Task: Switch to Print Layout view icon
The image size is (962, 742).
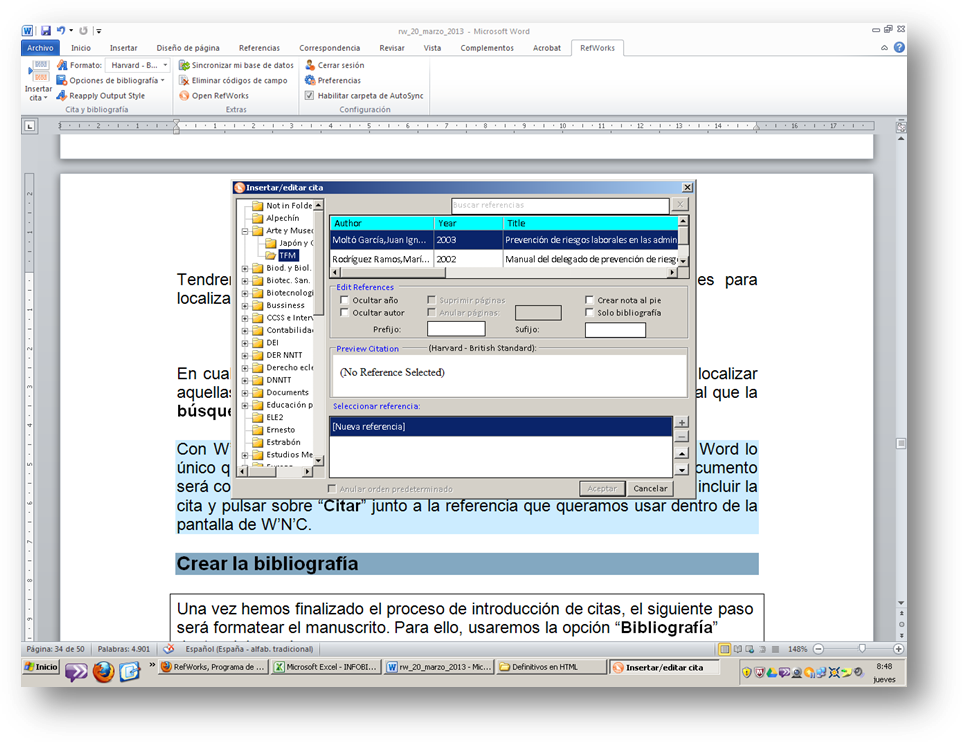Action: (725, 649)
